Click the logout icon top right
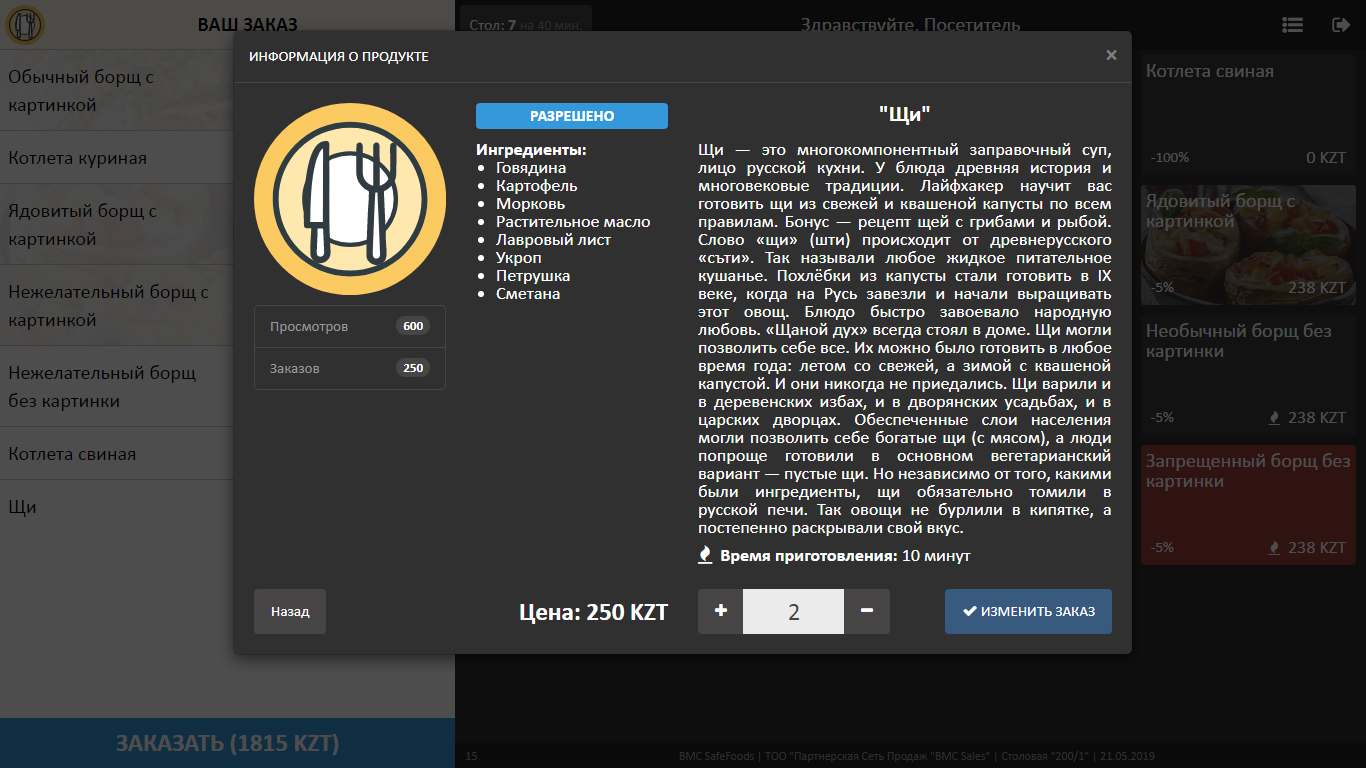The width and height of the screenshot is (1366, 768). pyautogui.click(x=1342, y=24)
